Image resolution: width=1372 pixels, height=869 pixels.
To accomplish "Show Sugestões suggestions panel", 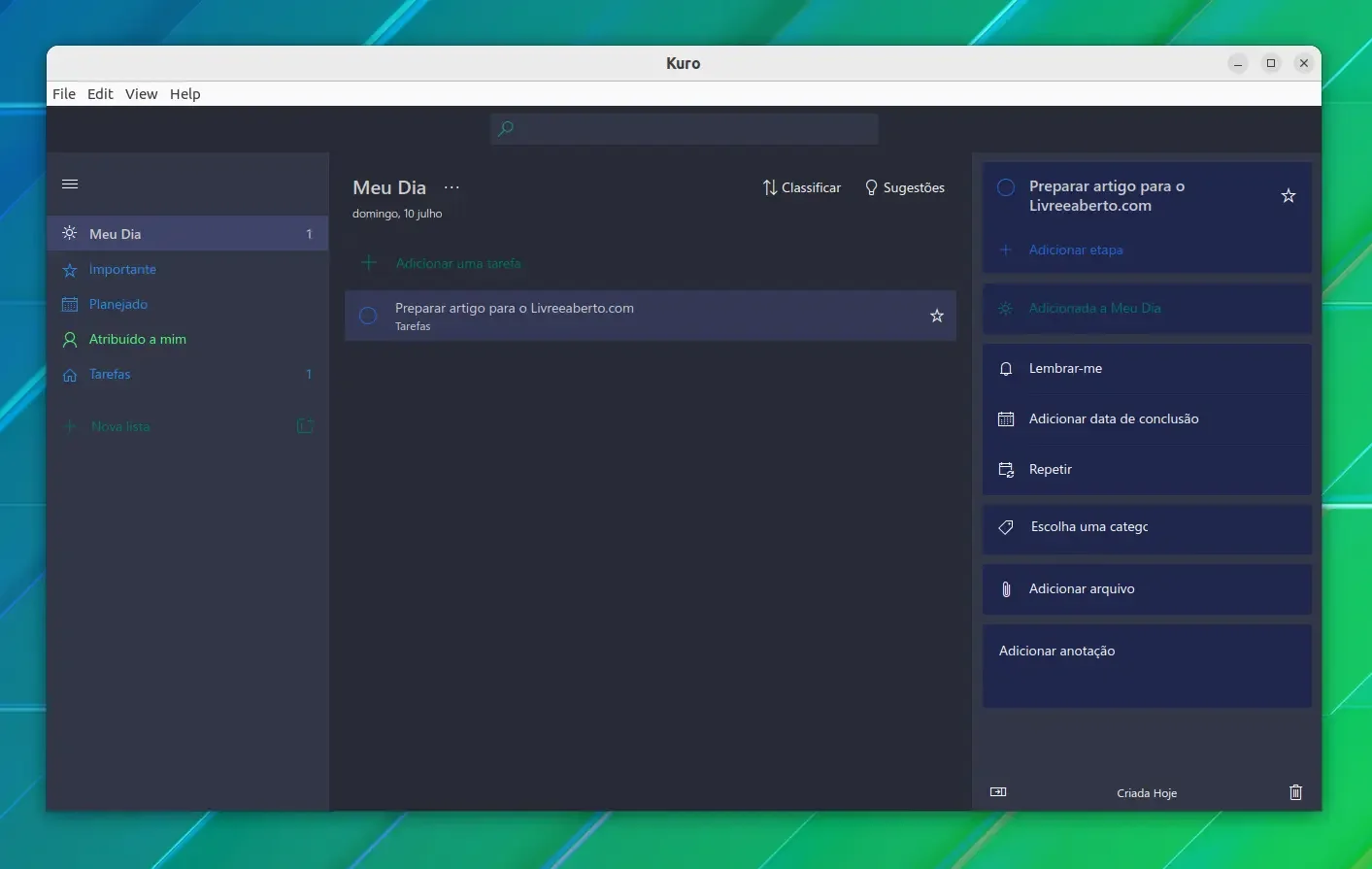I will point(905,187).
